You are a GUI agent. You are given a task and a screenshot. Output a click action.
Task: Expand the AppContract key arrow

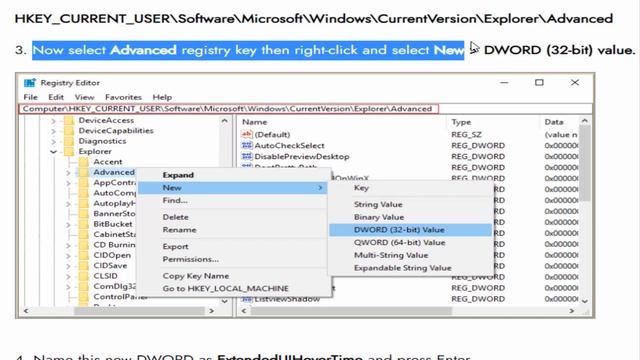[x=68, y=183]
